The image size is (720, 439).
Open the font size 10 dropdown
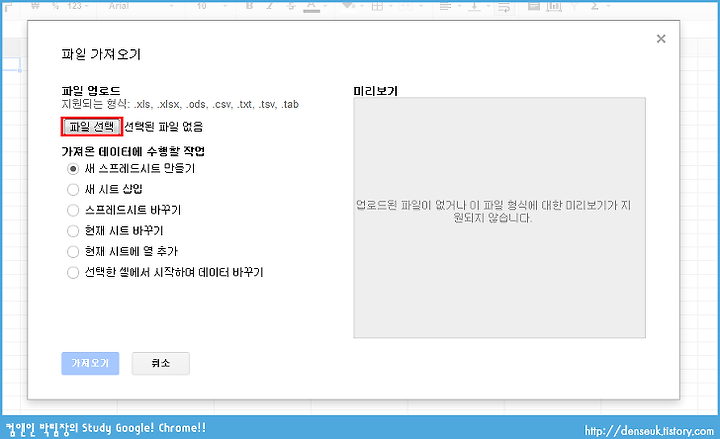click(x=212, y=6)
